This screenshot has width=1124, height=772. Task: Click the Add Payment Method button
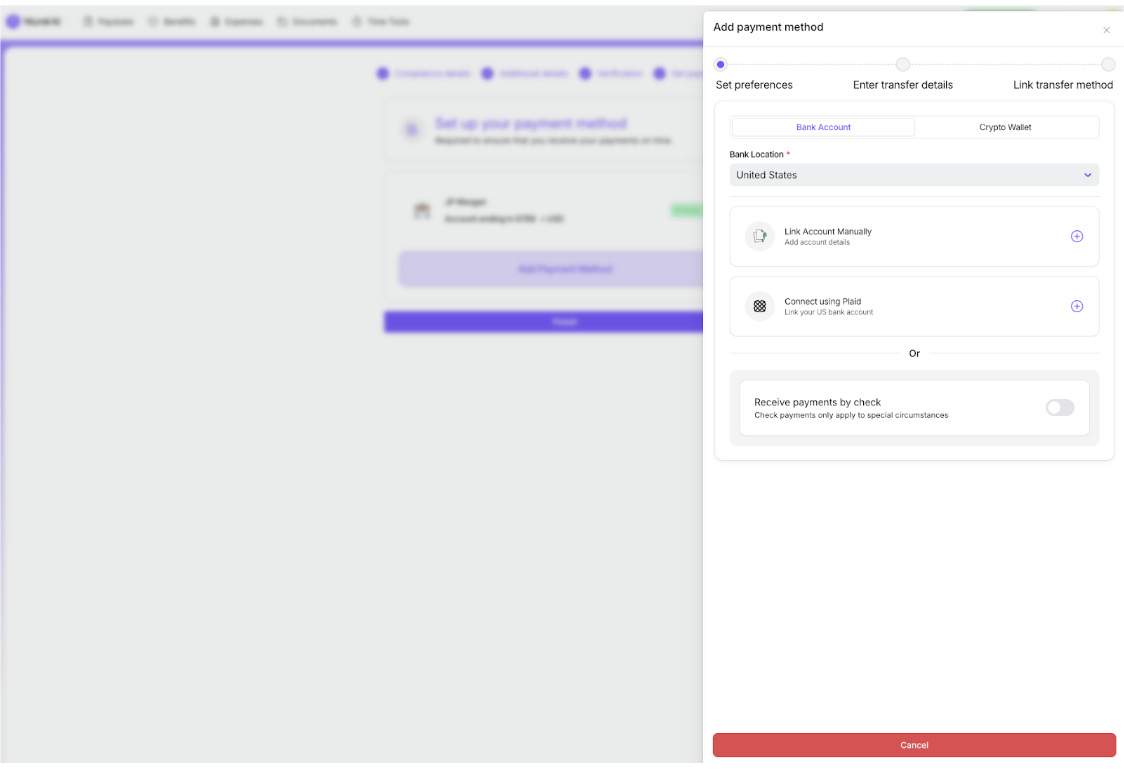pyautogui.click(x=564, y=269)
